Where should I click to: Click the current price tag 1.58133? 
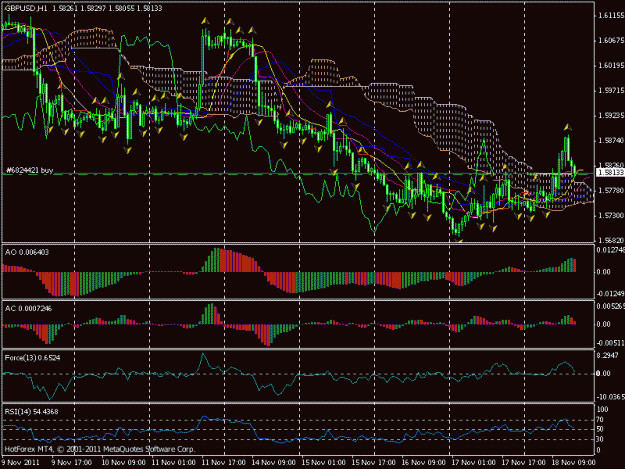point(610,172)
